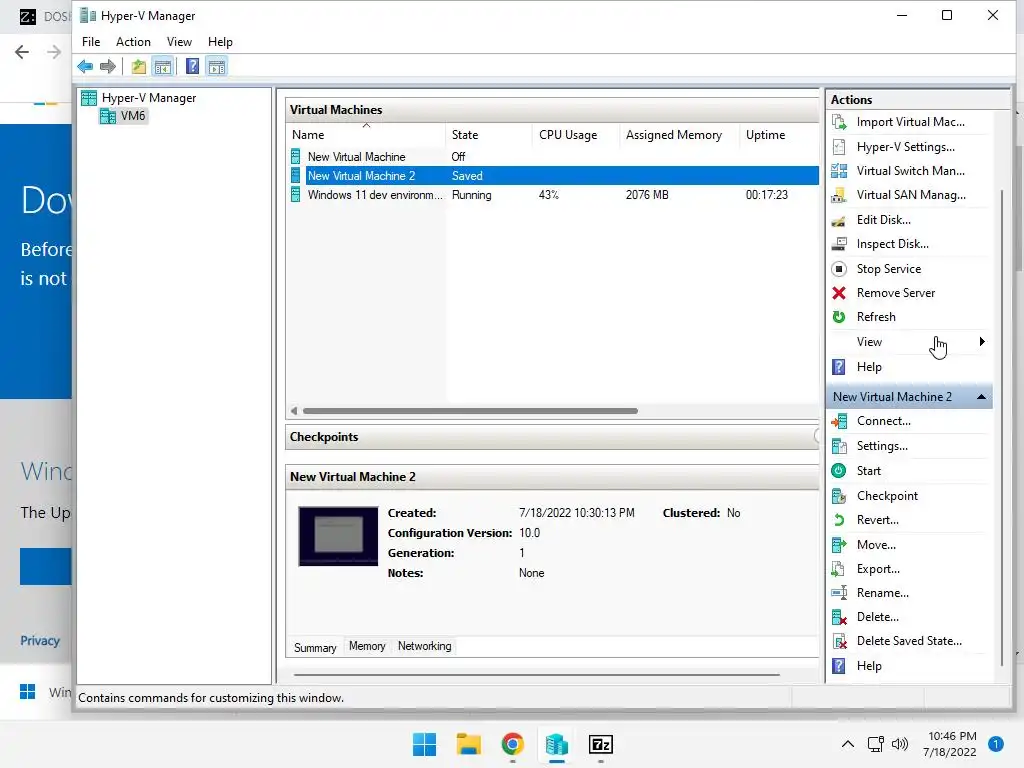Click the Delete Saved State icon
Image resolution: width=1024 pixels, height=768 pixels.
[x=839, y=641]
